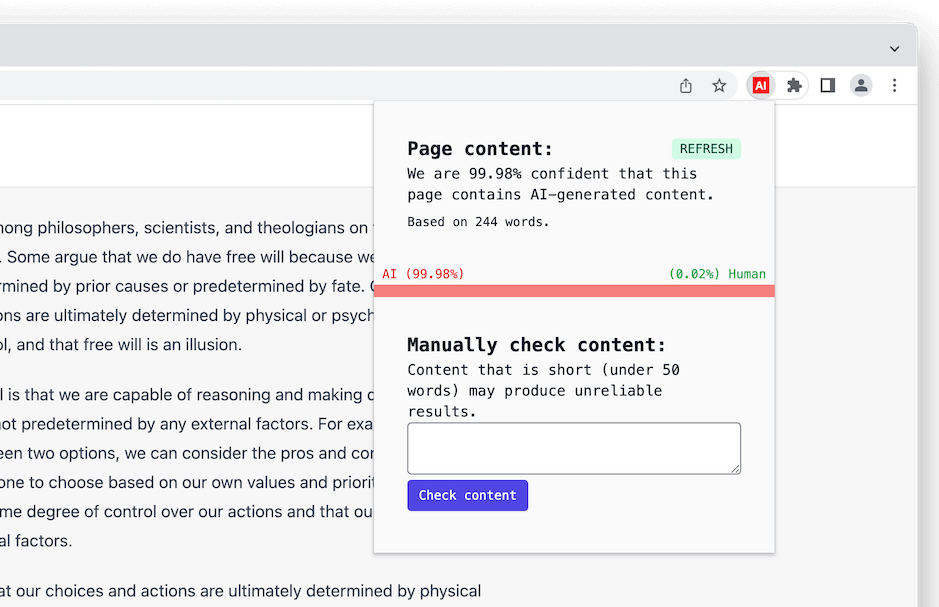Open the Extensions puzzle piece menu
This screenshot has width=939, height=607.
click(794, 86)
